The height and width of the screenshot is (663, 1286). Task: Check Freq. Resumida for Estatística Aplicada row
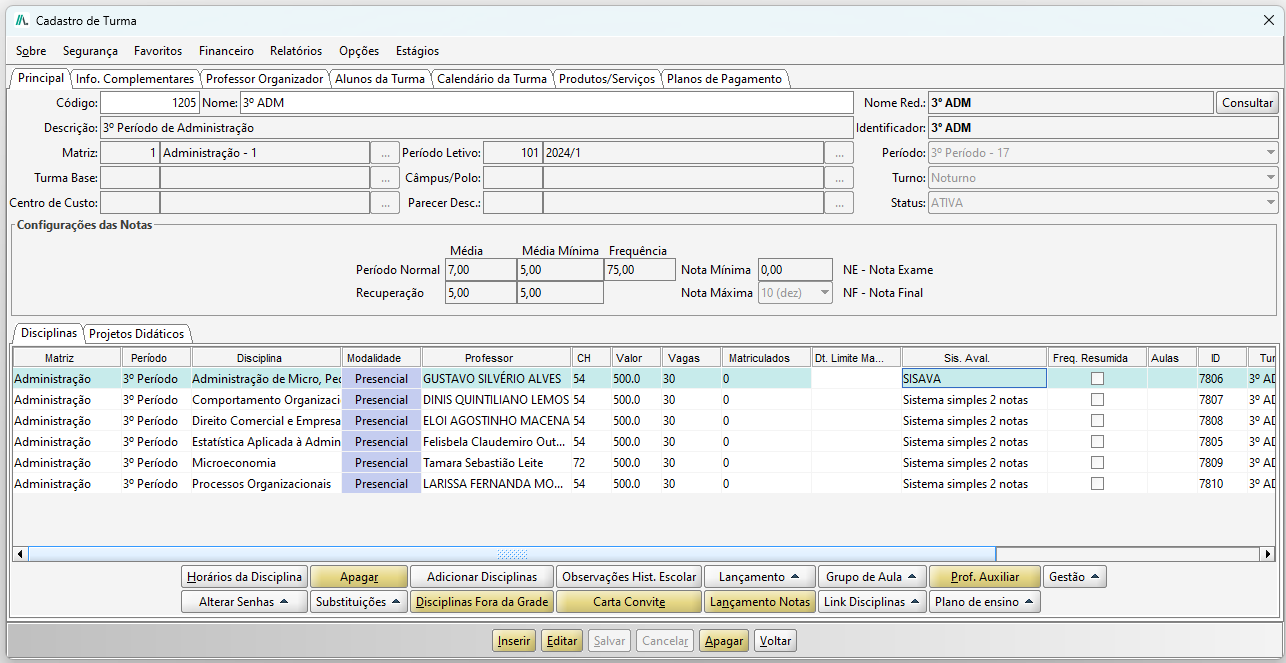[x=1097, y=442]
